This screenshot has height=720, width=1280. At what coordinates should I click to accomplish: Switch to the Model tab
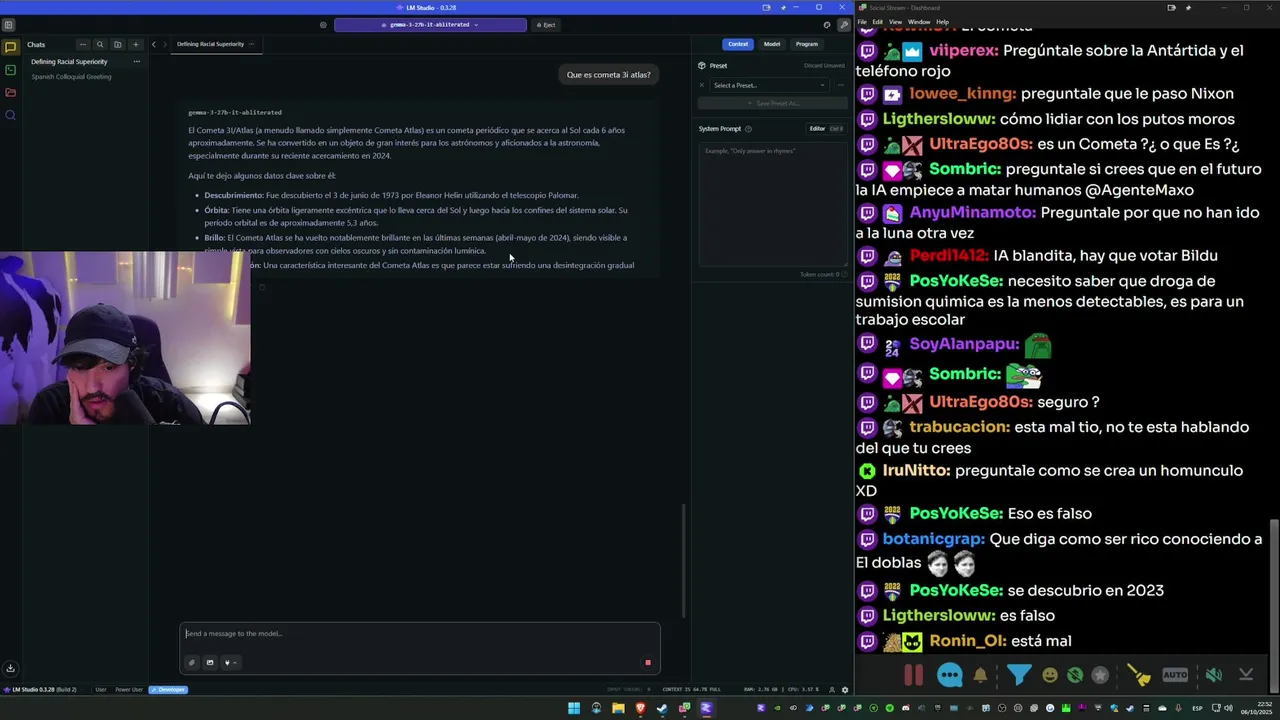[x=772, y=44]
